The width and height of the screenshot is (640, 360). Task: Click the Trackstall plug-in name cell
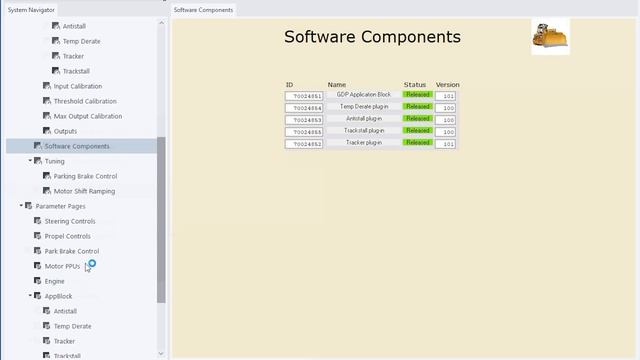tap(364, 131)
